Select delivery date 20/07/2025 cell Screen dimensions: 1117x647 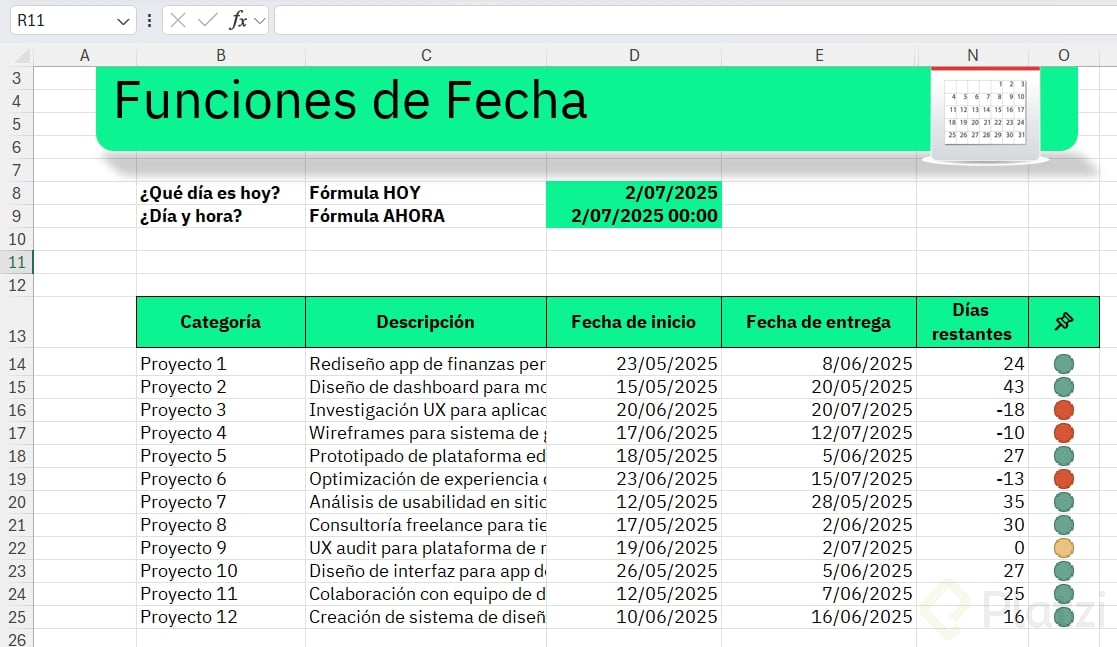coord(819,410)
